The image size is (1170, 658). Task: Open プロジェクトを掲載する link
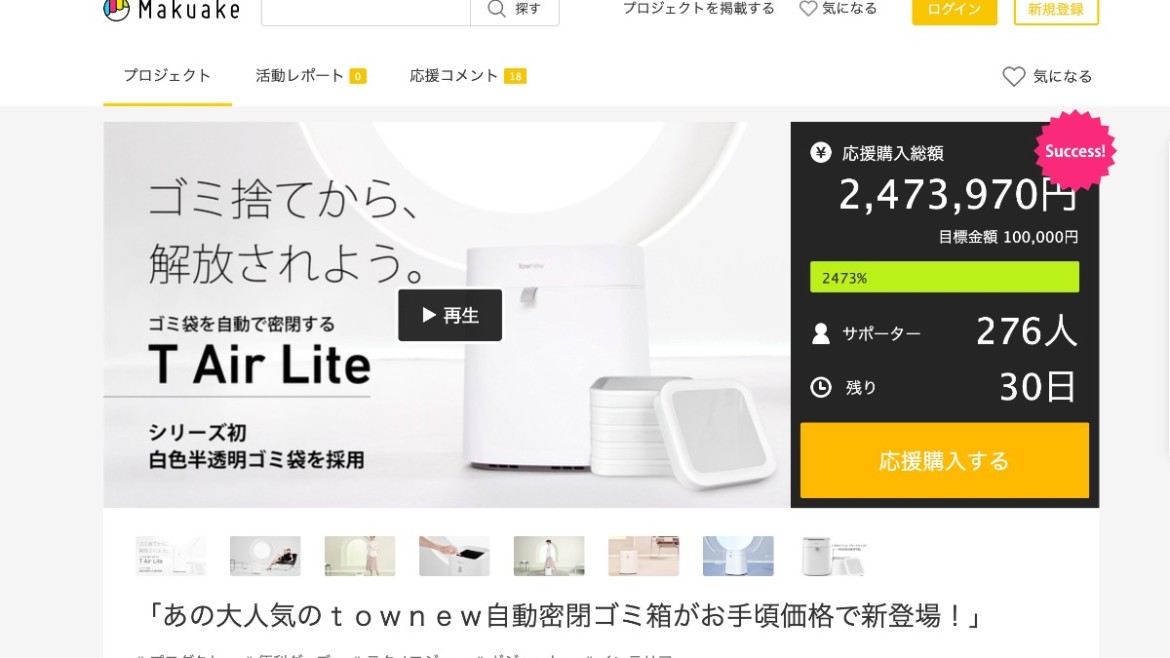click(698, 9)
